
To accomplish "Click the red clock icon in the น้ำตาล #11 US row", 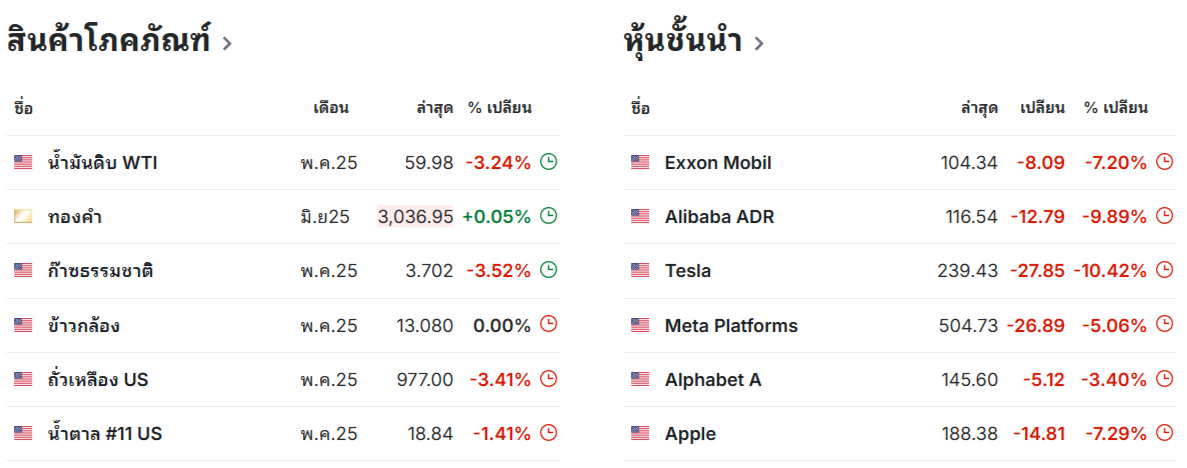I will click(549, 432).
